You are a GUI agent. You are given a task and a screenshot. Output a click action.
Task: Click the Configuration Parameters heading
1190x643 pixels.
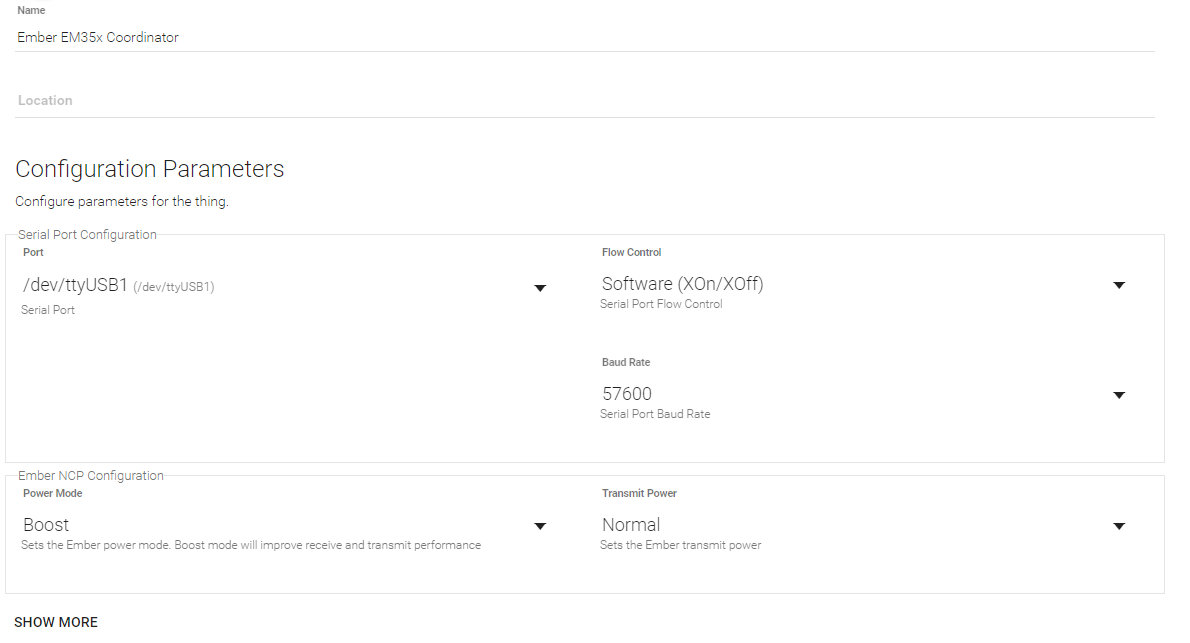pos(150,169)
